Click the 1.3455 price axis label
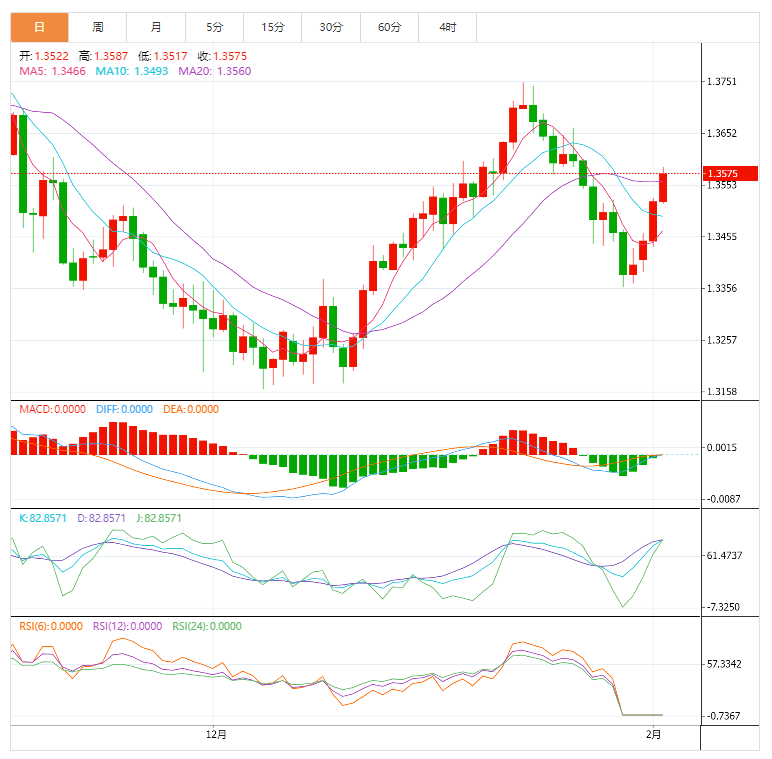The height and width of the screenshot is (759, 772). (722, 237)
